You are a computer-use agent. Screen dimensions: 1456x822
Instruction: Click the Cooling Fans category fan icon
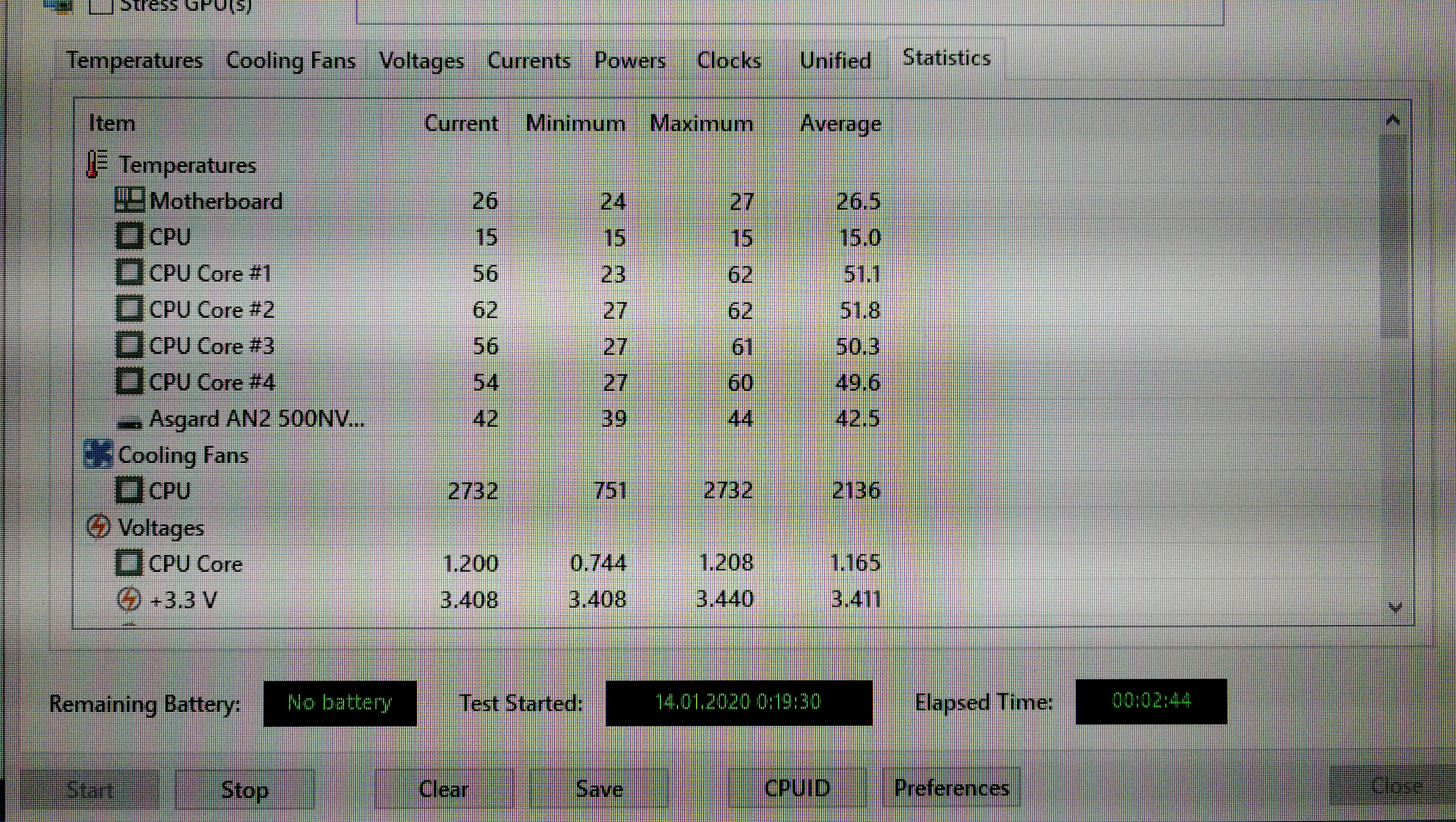98,454
